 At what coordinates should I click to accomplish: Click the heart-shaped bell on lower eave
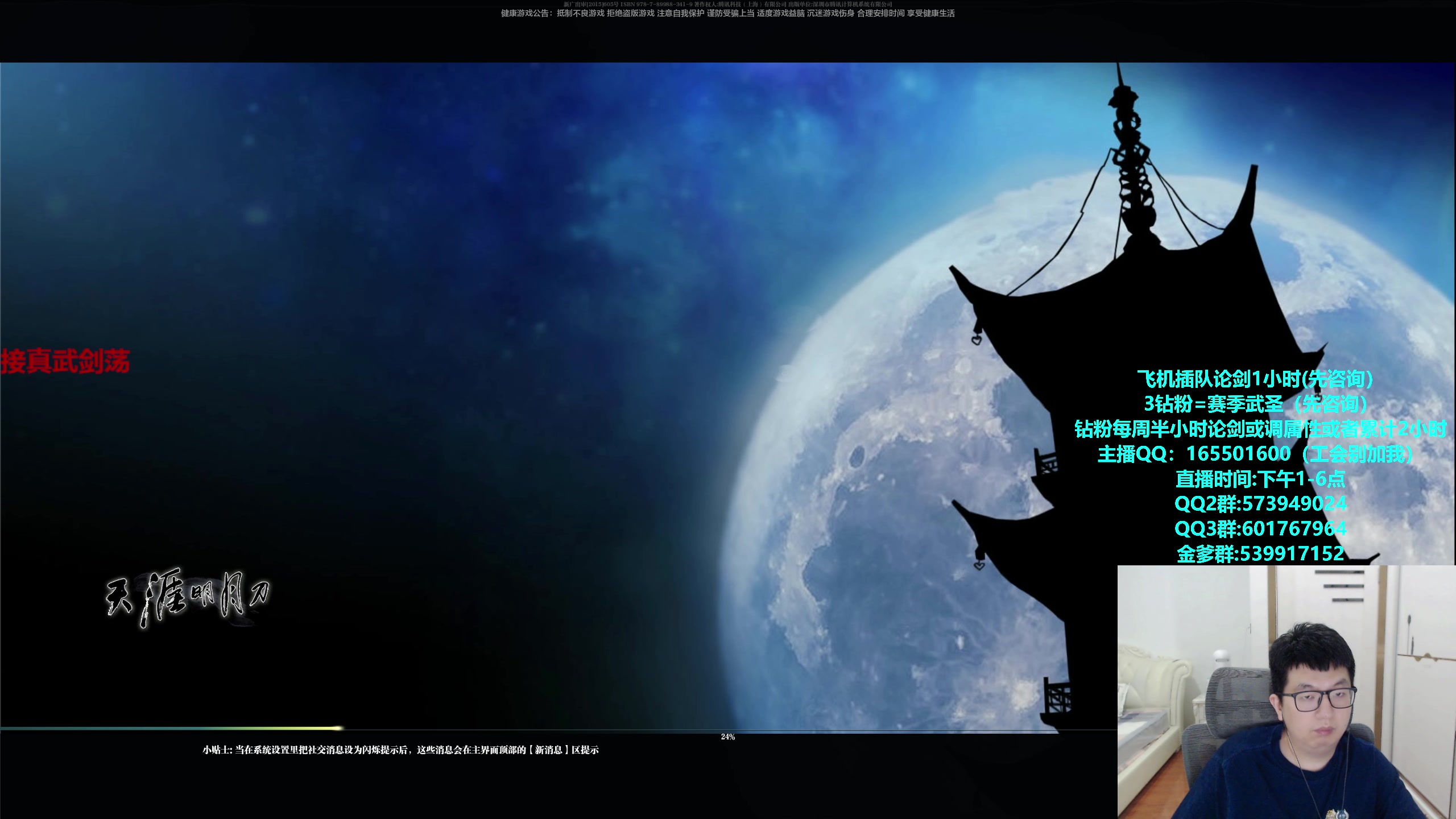point(979,565)
